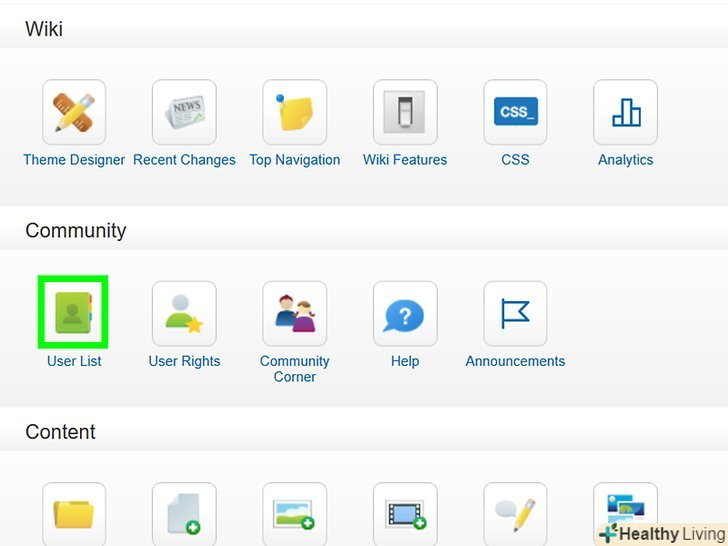Image resolution: width=728 pixels, height=546 pixels.
Task: Open the Theme Designer pencil-and-ruler icon
Action: click(x=74, y=112)
